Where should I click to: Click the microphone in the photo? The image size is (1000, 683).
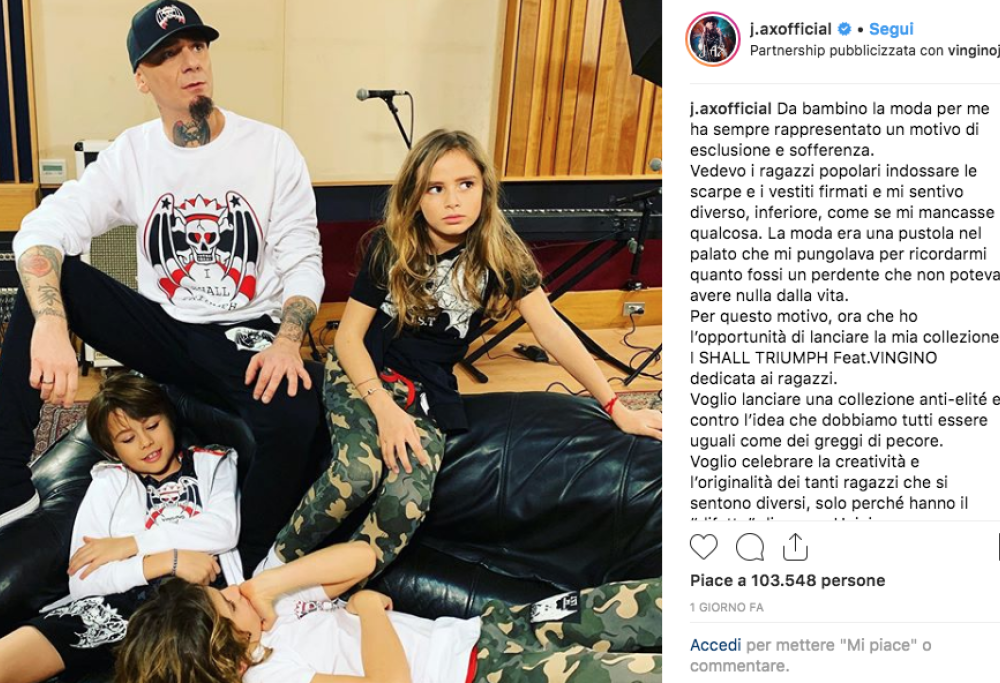381,94
